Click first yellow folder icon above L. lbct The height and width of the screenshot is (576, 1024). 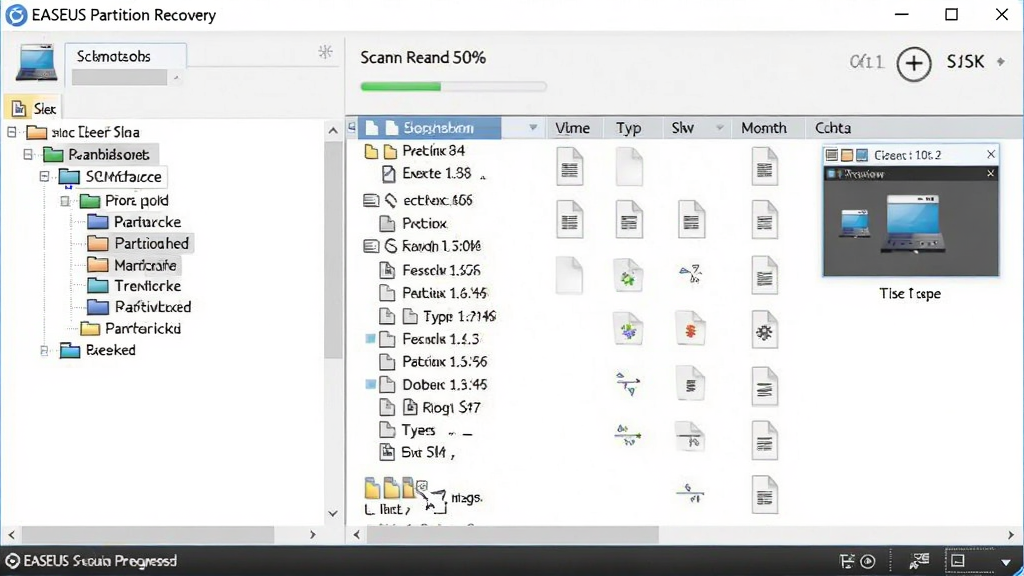pos(372,488)
